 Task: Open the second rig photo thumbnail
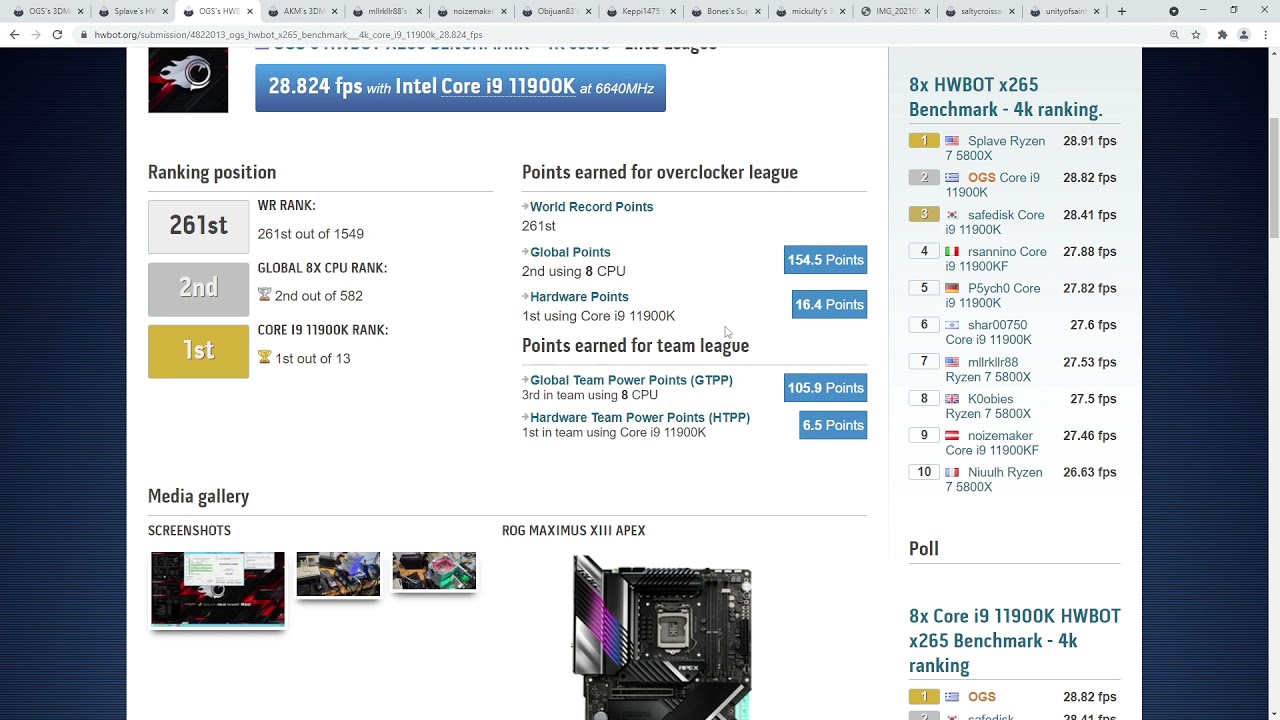pos(338,573)
